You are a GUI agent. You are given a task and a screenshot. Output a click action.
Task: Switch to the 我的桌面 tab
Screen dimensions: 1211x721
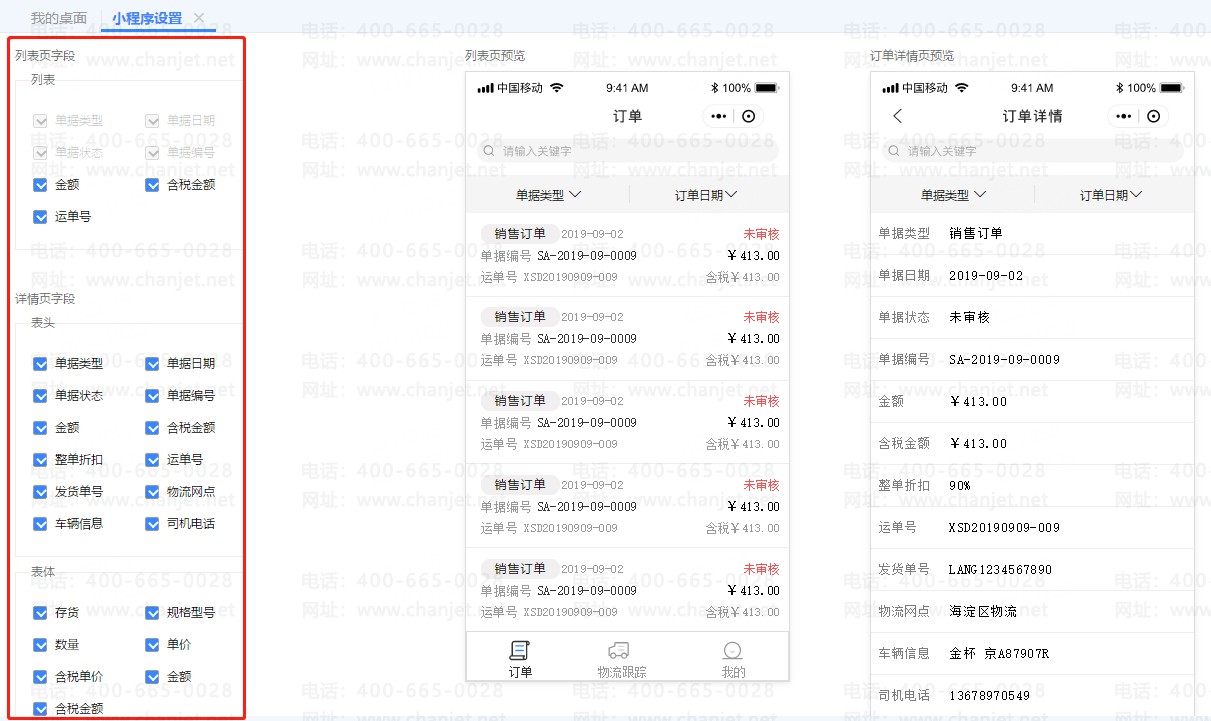click(58, 18)
